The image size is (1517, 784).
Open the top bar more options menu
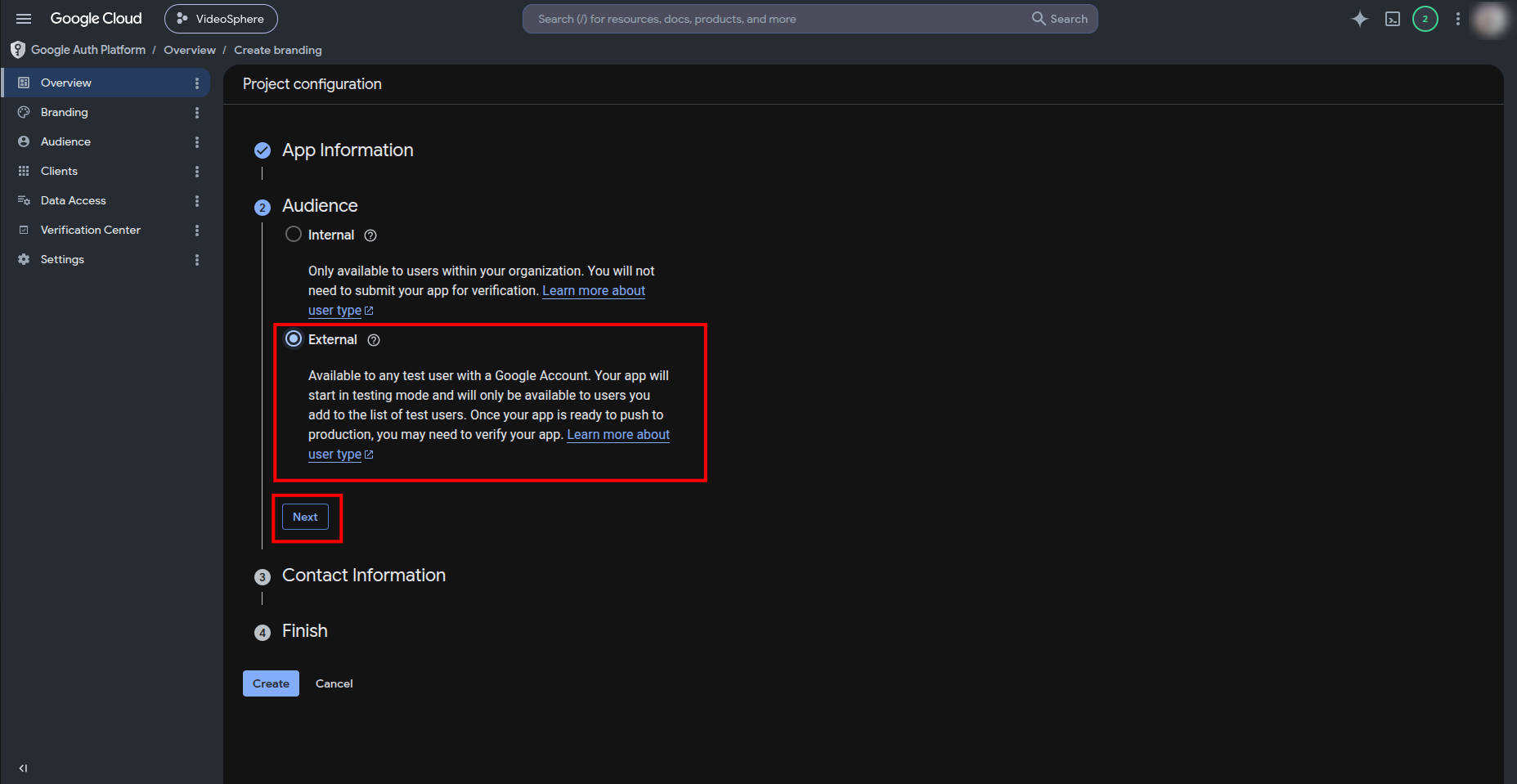(1458, 19)
